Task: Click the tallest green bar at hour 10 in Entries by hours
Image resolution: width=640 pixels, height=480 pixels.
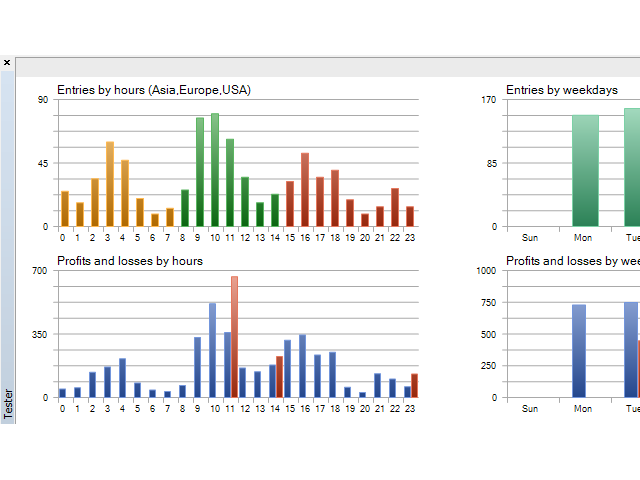Action: click(x=215, y=170)
